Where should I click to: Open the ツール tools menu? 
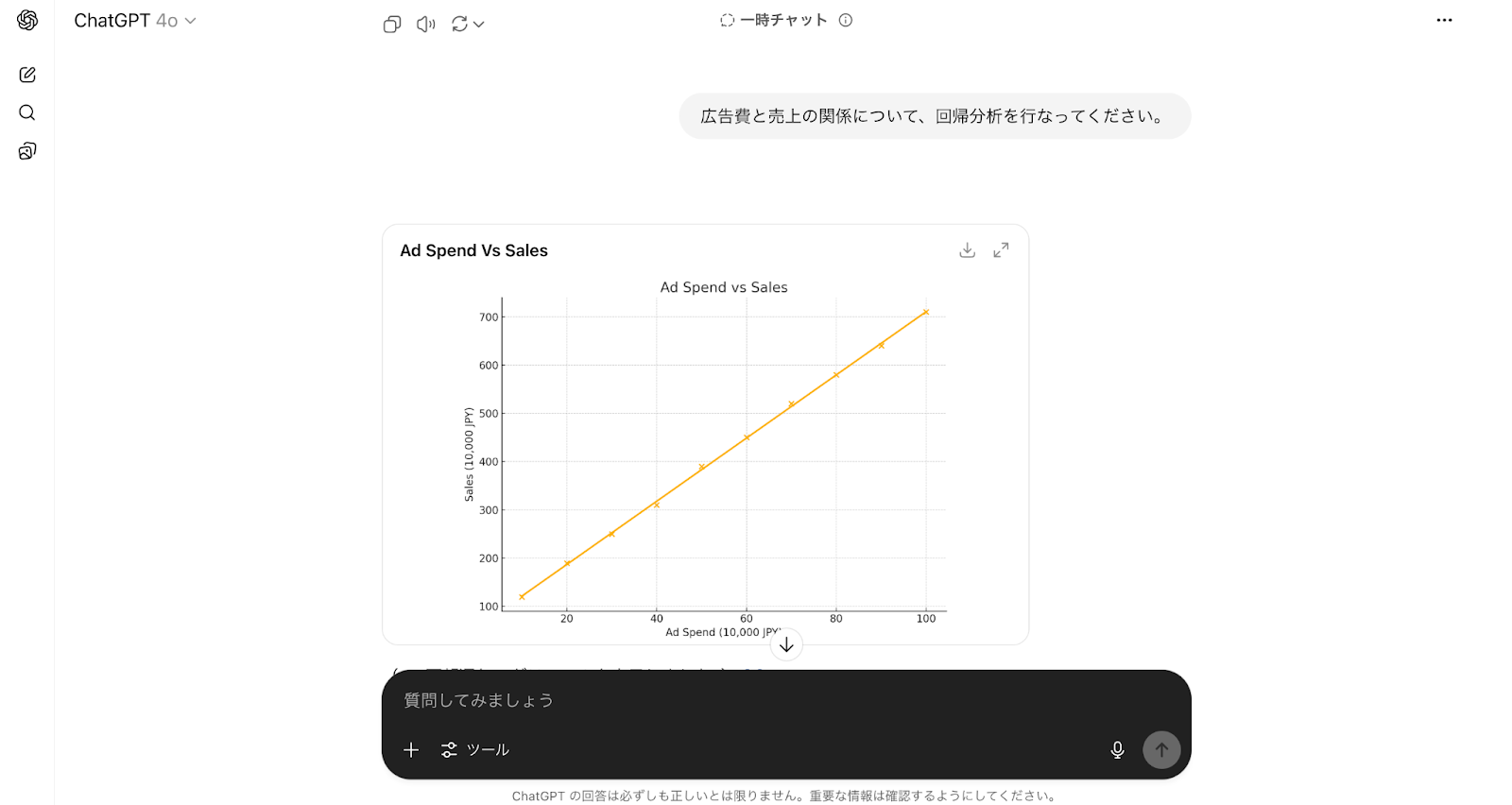475,749
